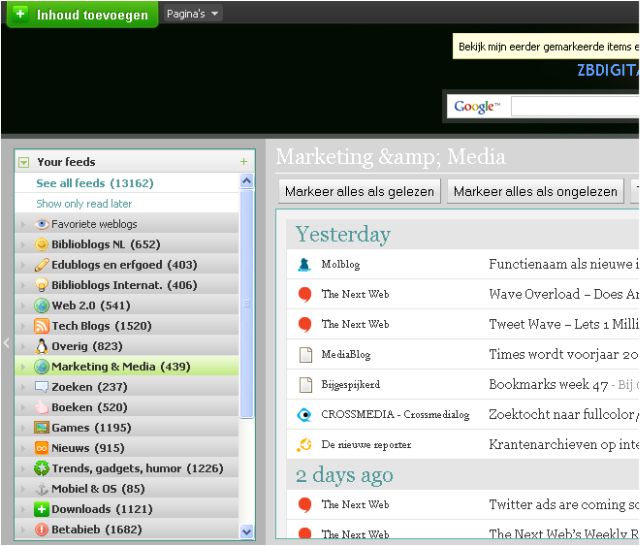Click the pink icon of Boeken
This screenshot has width=640, height=546.
click(x=41, y=407)
